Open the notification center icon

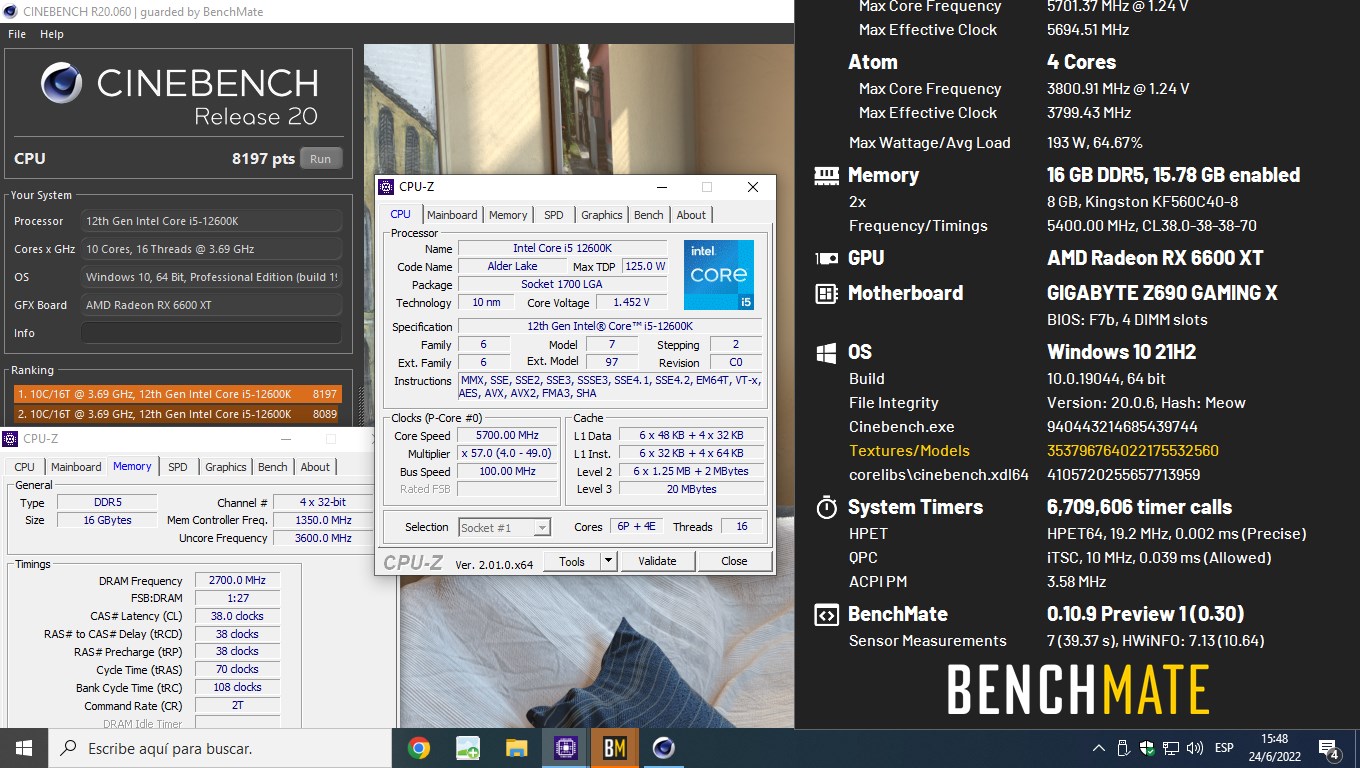[x=1329, y=748]
